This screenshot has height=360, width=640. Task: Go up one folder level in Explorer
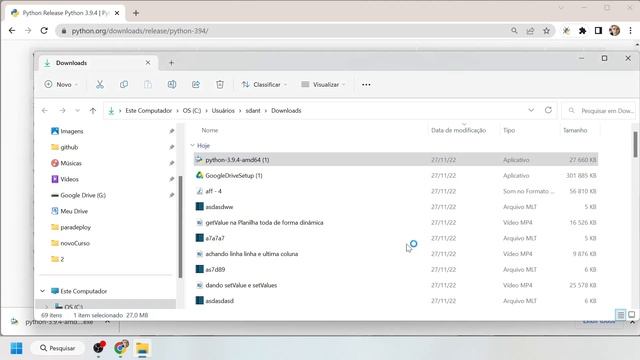coord(93,111)
